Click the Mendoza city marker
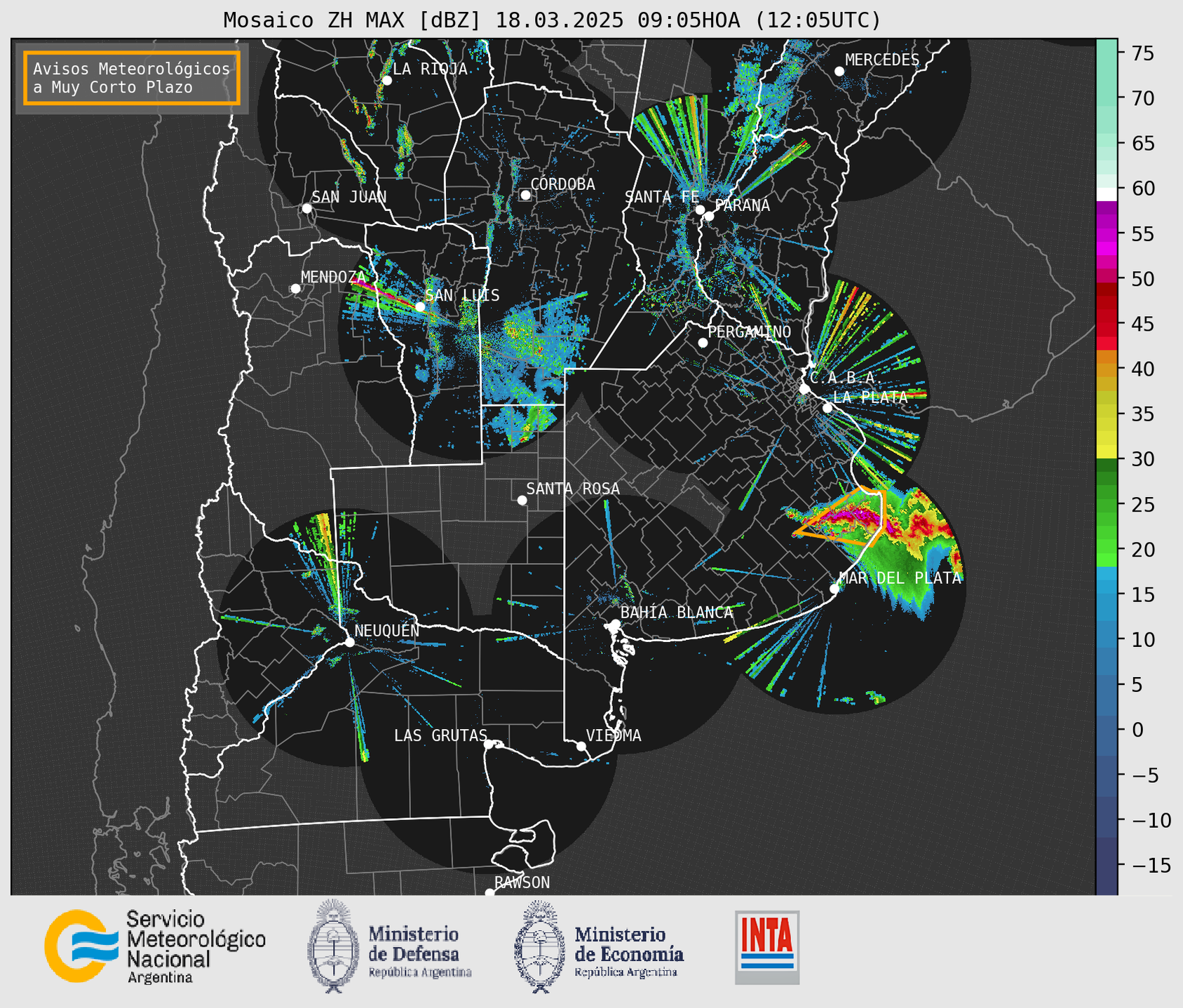The height and width of the screenshot is (1008, 1183). [295, 289]
